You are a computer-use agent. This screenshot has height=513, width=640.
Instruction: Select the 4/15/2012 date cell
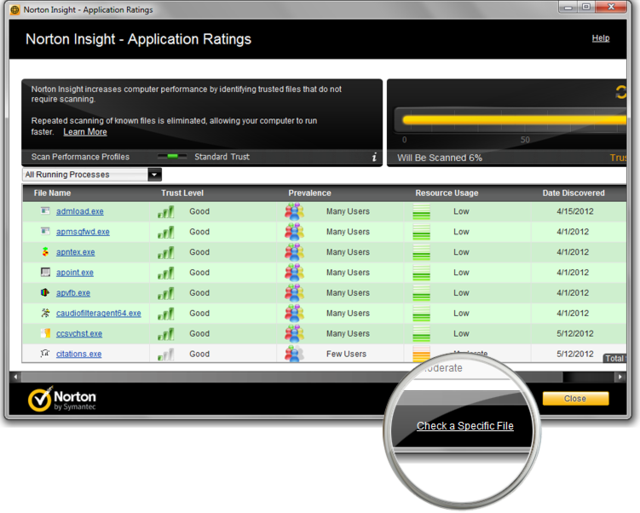tap(575, 211)
